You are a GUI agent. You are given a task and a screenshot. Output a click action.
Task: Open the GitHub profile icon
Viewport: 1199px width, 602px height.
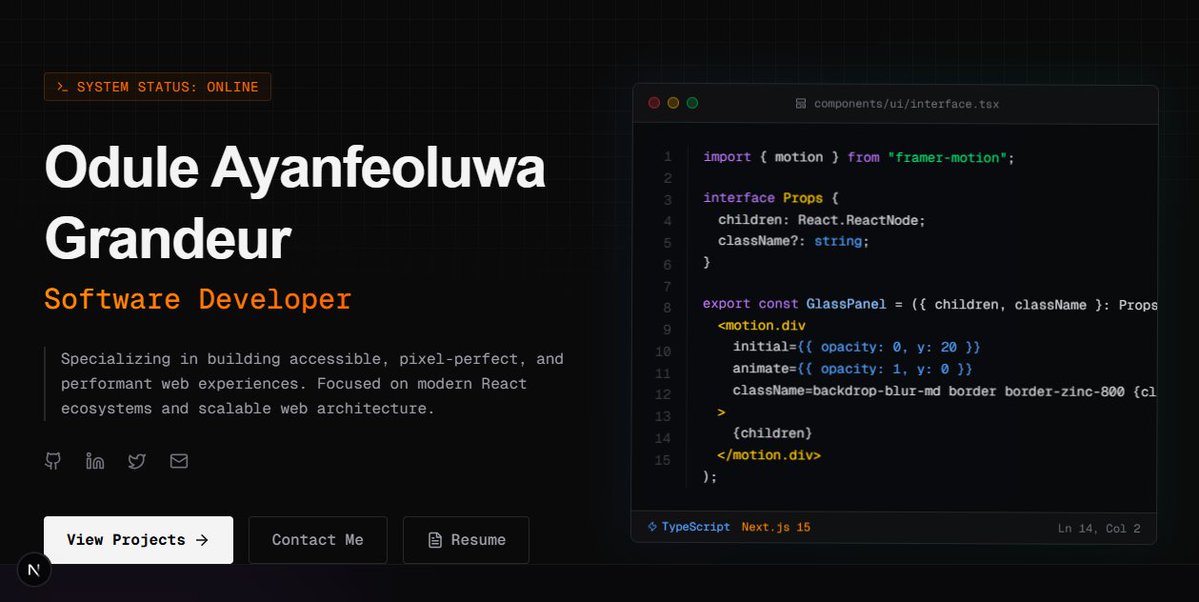tap(52, 461)
